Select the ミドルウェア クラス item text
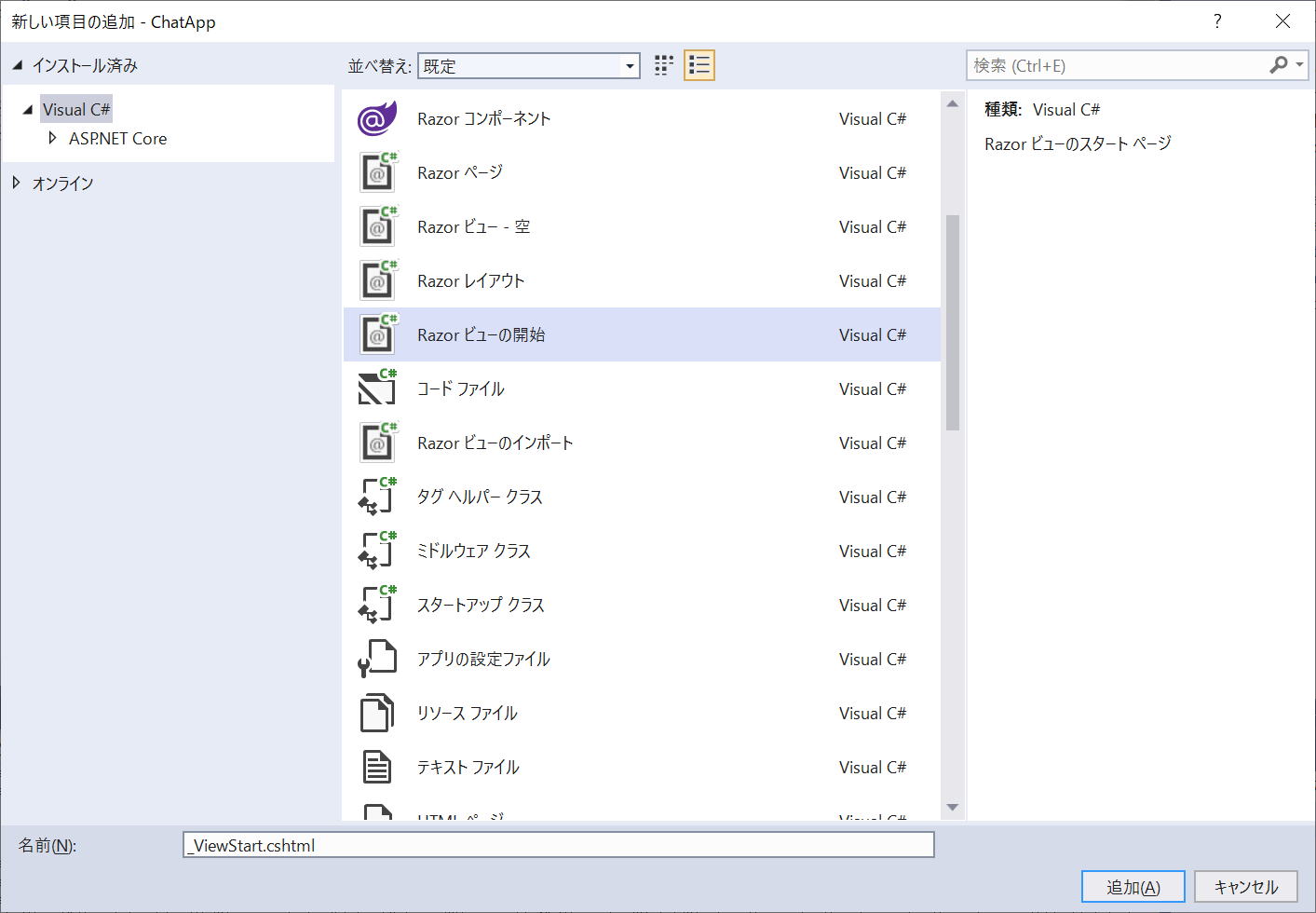 coord(474,551)
